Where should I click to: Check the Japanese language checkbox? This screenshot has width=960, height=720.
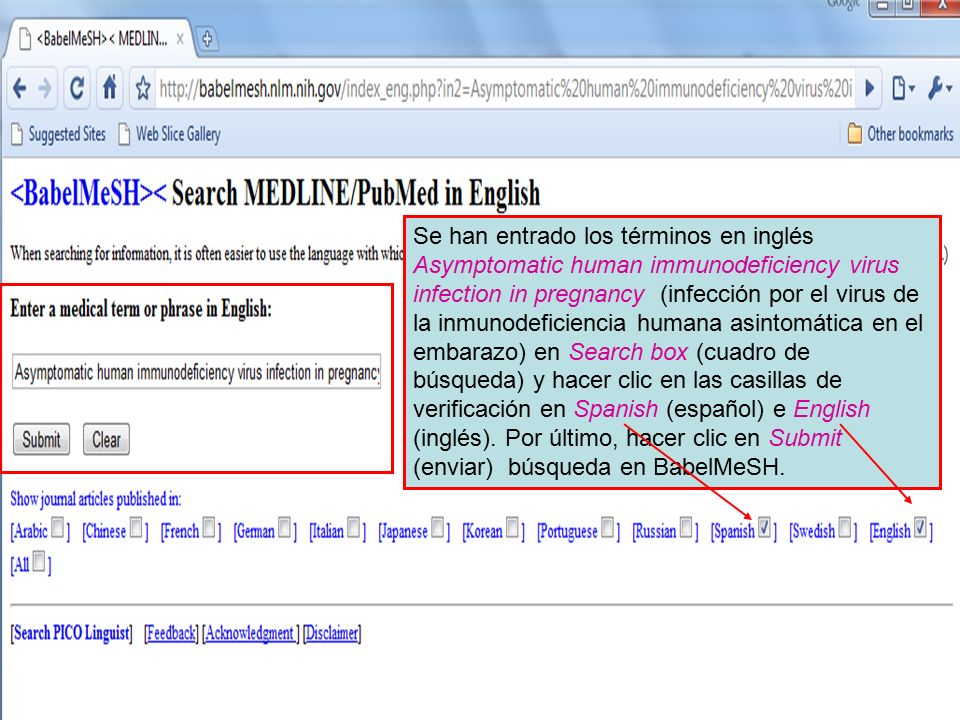[438, 527]
